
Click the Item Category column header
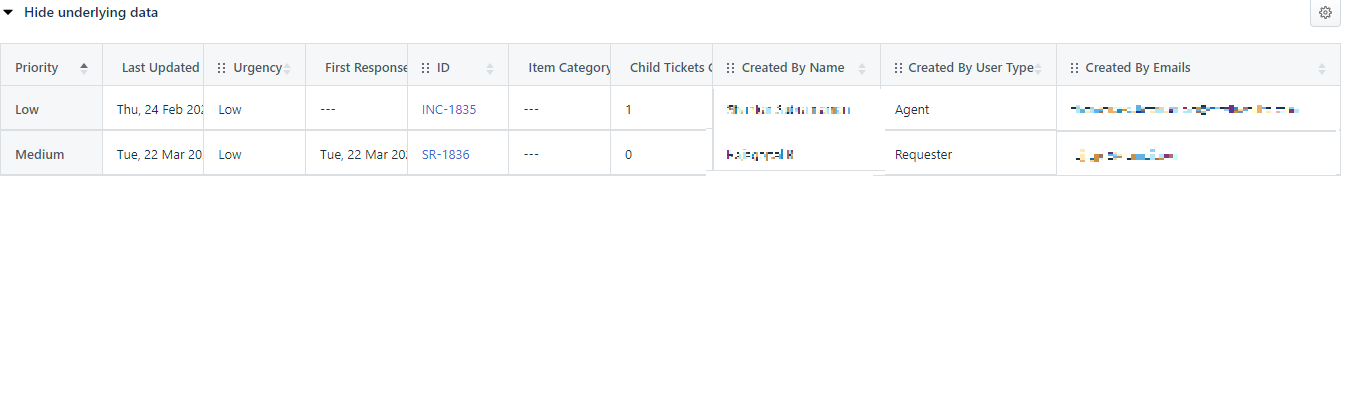[569, 68]
